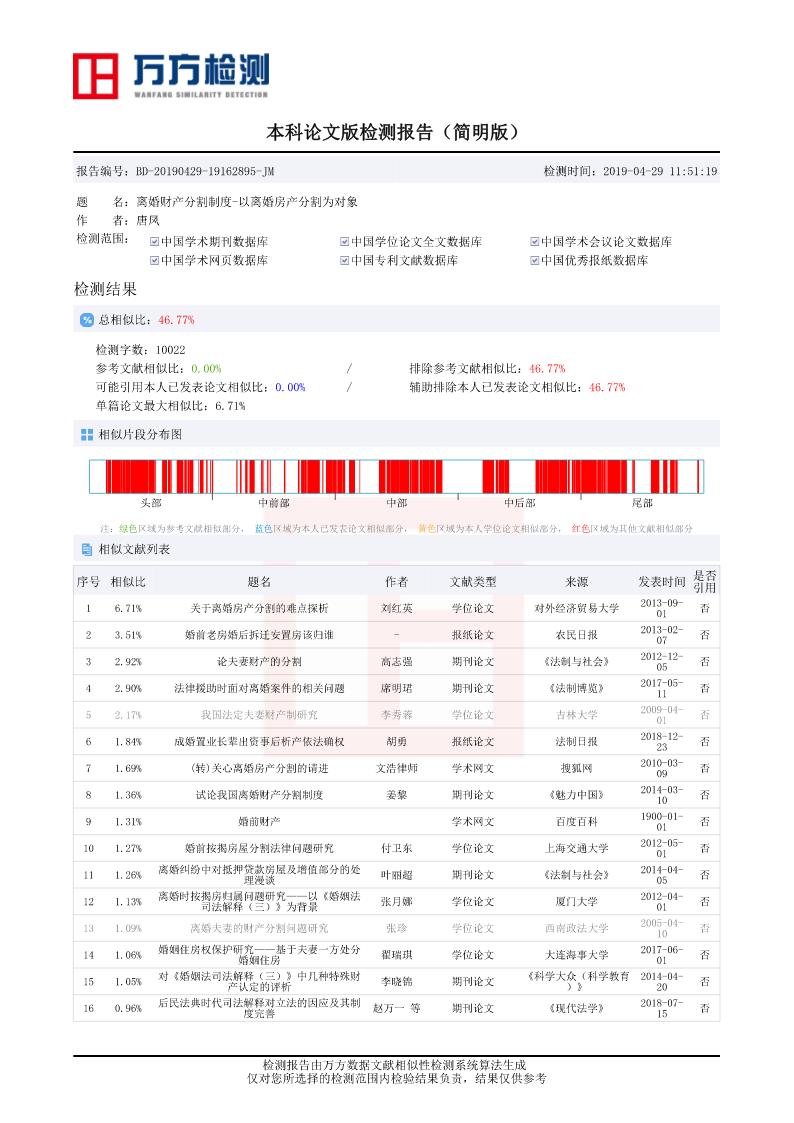Toggle 中国优秀报纸数据库 checkbox
794x1123 pixels.
[534, 261]
